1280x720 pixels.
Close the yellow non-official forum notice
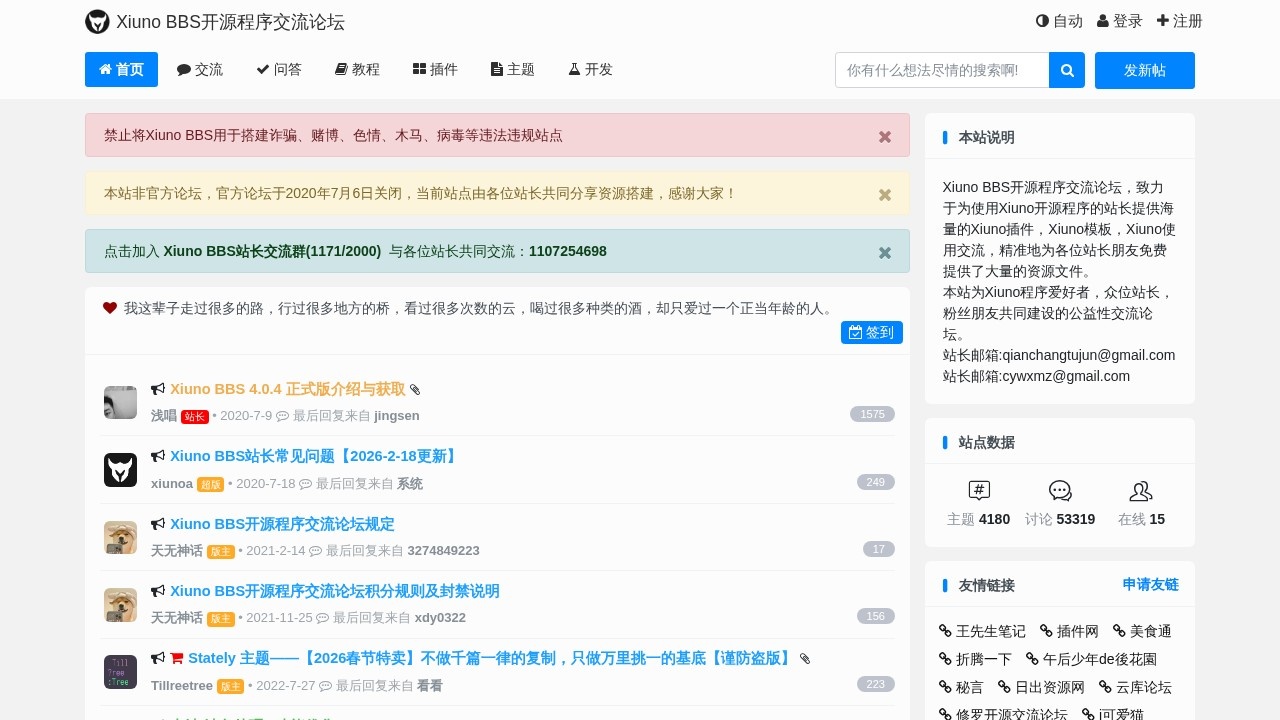click(884, 194)
